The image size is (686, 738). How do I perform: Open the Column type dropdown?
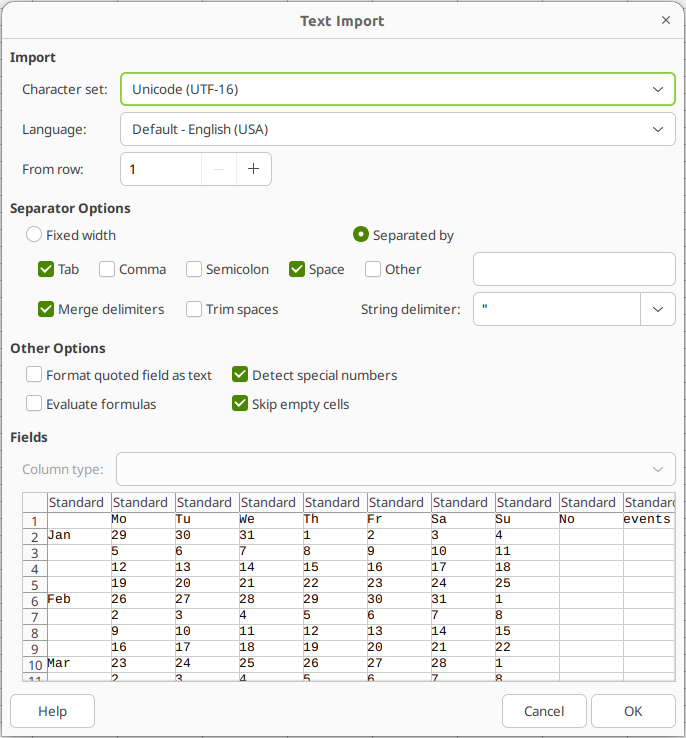point(396,469)
